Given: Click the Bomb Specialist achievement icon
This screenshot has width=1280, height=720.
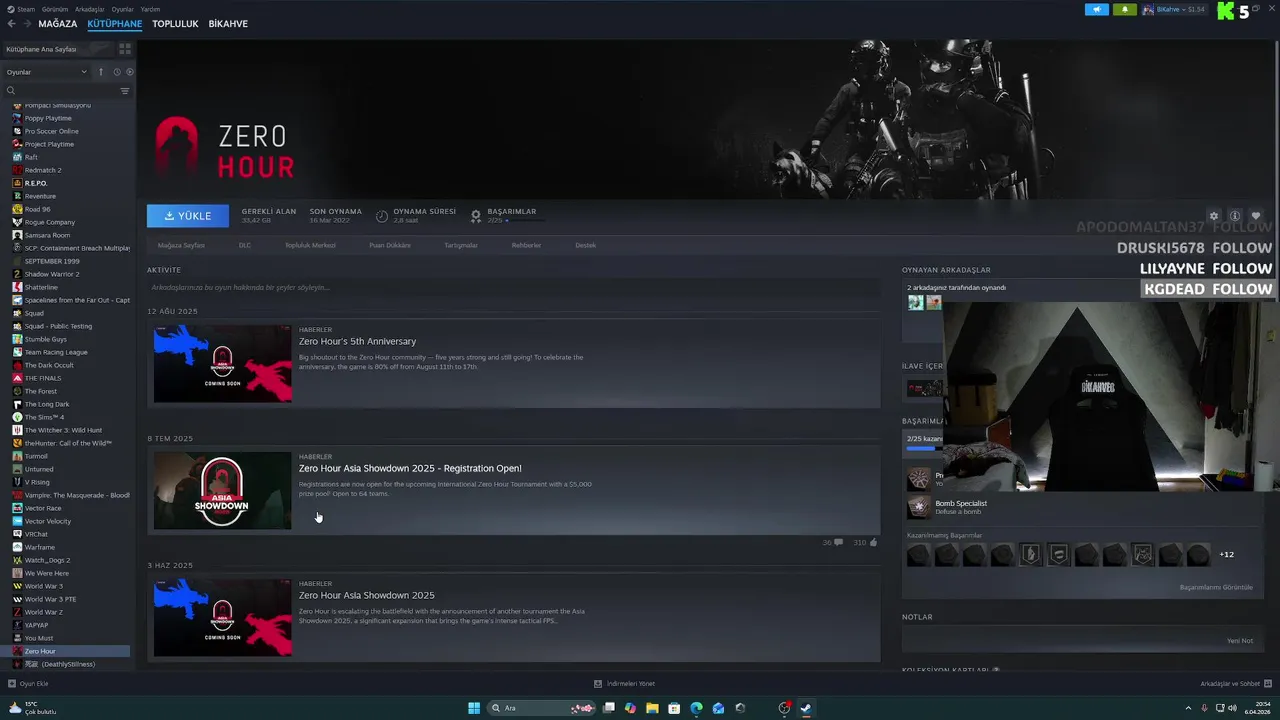Looking at the screenshot, I should pos(918,507).
